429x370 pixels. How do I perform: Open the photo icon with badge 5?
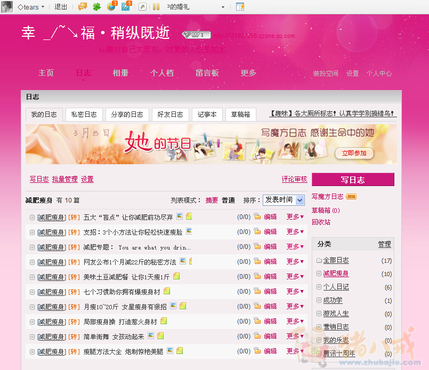[126, 6]
